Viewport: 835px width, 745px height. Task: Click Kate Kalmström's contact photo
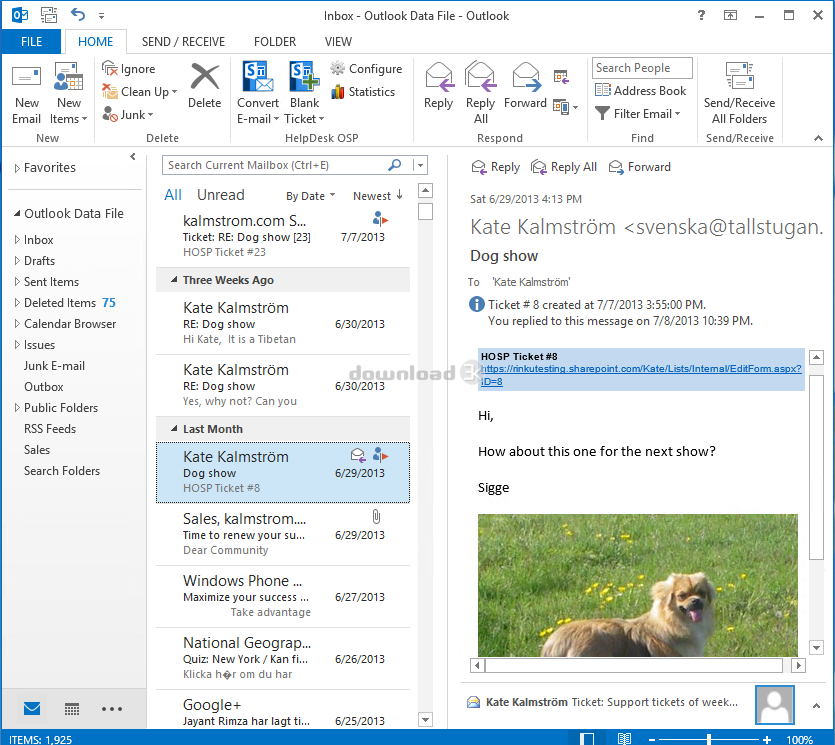[x=774, y=705]
